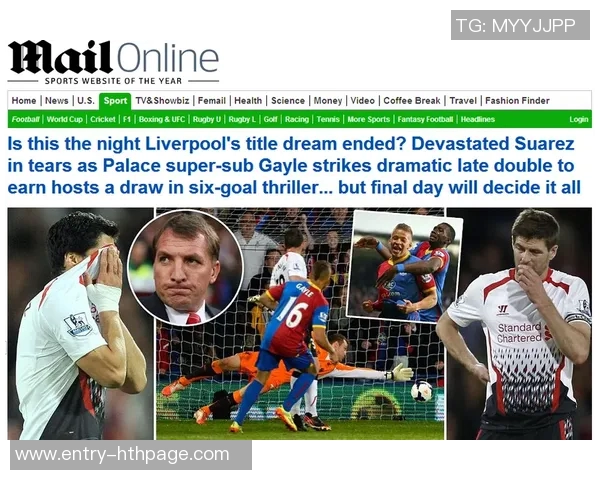
Task: Select the Coffee Break menu item
Action: tap(412, 101)
